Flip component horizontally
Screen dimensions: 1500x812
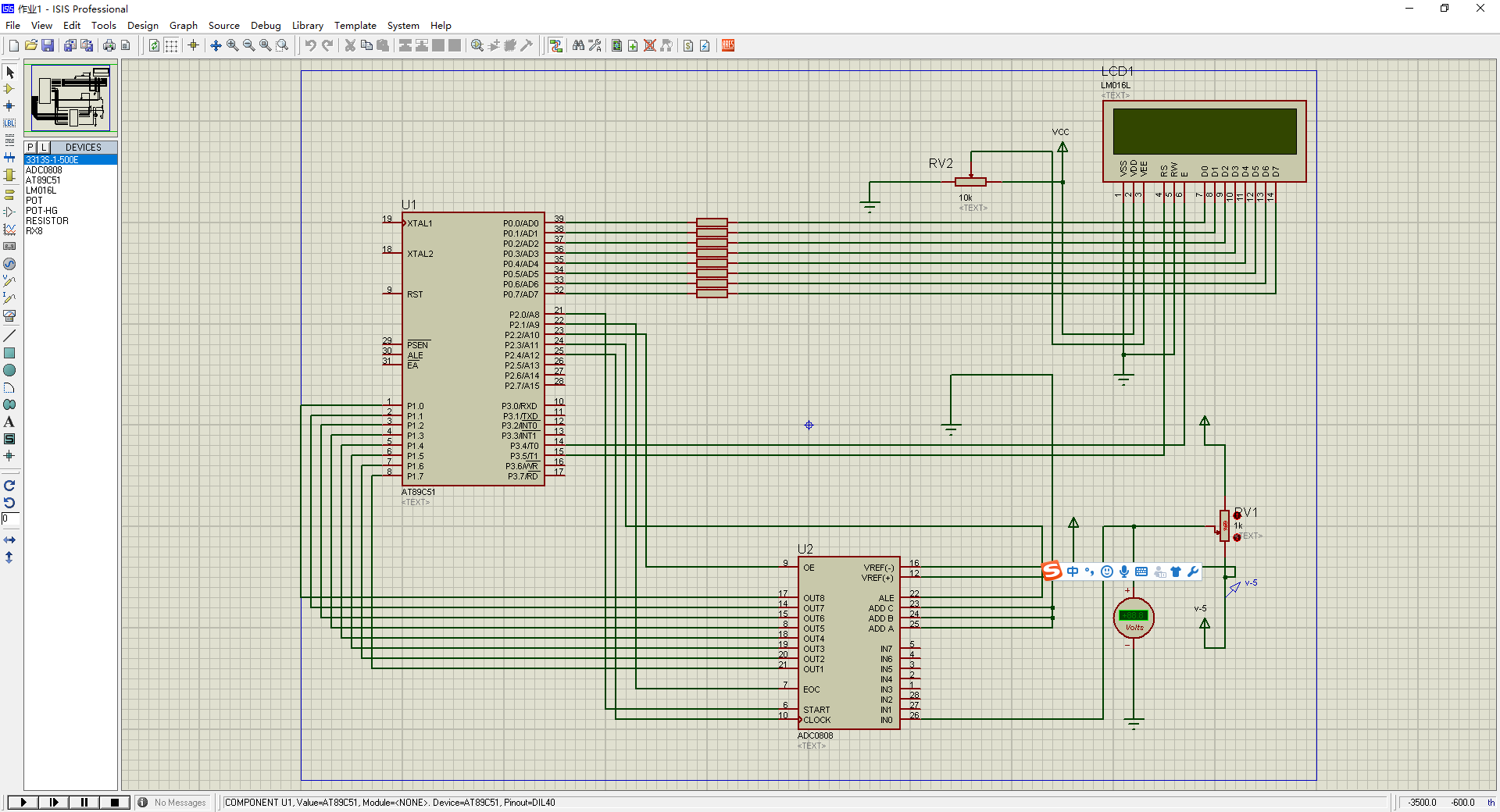[x=9, y=540]
